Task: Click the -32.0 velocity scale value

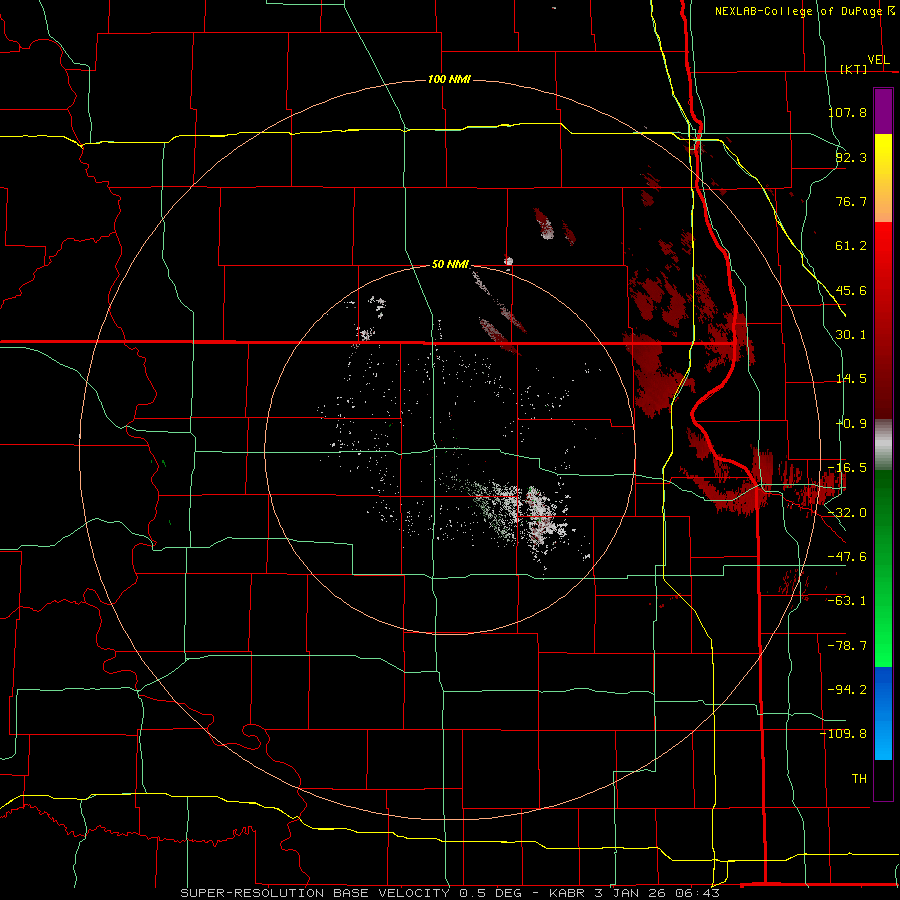Action: pos(847,513)
